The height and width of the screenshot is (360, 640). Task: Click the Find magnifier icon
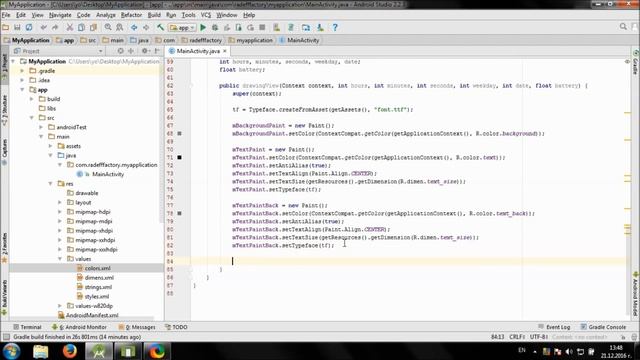[x=108, y=27]
